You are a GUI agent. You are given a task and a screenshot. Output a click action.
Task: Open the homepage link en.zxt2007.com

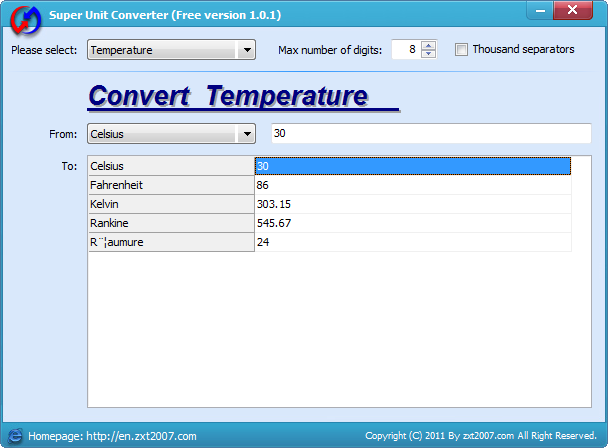tap(141, 436)
